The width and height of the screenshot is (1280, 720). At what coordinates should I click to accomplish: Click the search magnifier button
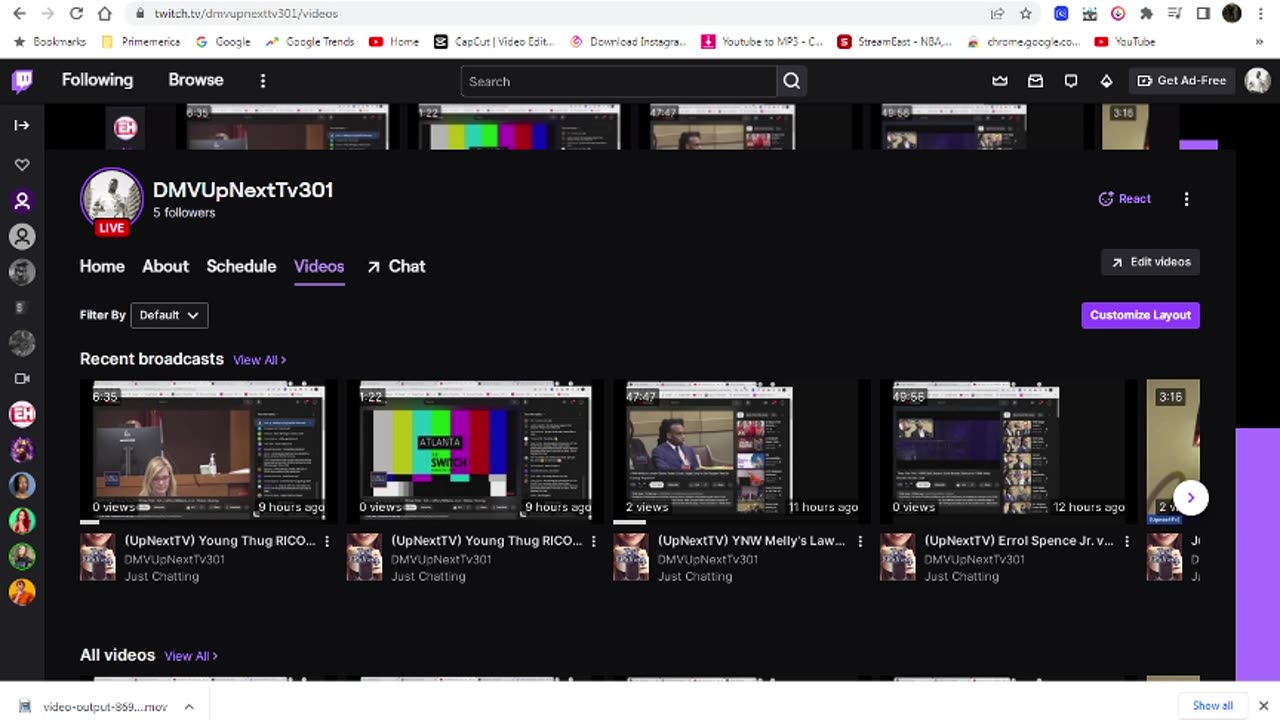click(x=791, y=81)
